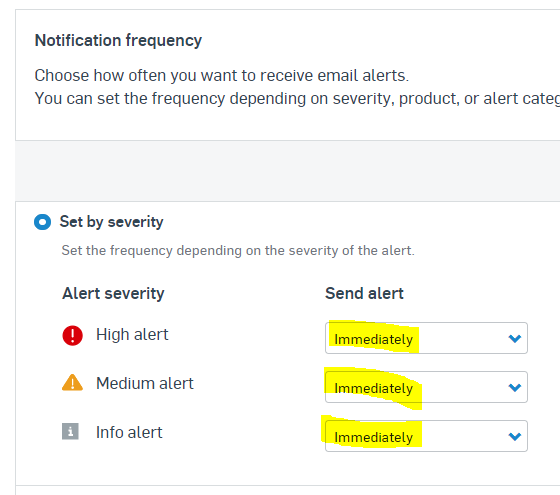
Task: Click the High alert label
Action: click(132, 335)
